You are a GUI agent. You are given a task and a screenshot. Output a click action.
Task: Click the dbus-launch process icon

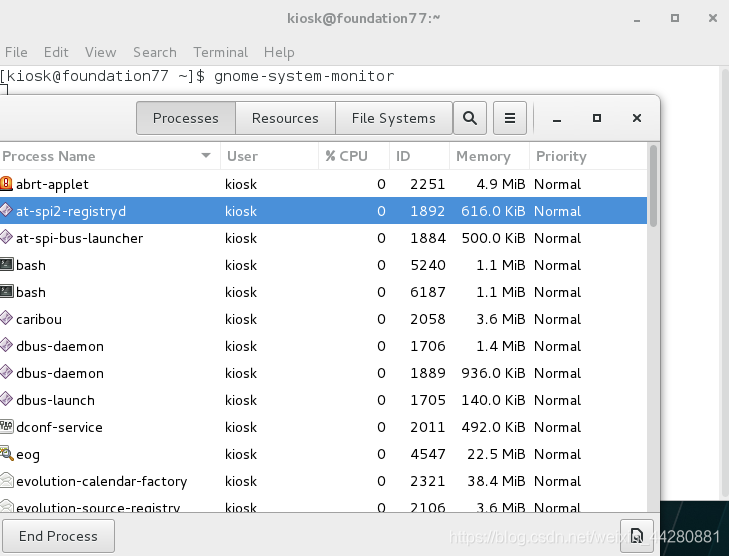(6, 399)
